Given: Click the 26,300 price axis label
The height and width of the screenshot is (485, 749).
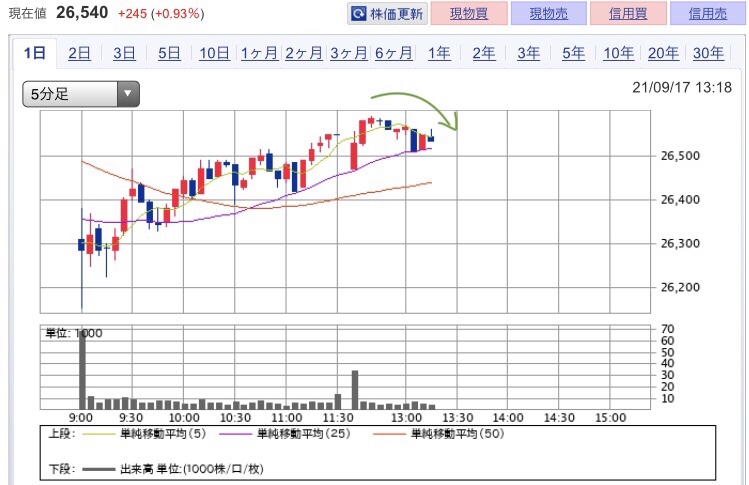Looking at the screenshot, I should pos(680,243).
